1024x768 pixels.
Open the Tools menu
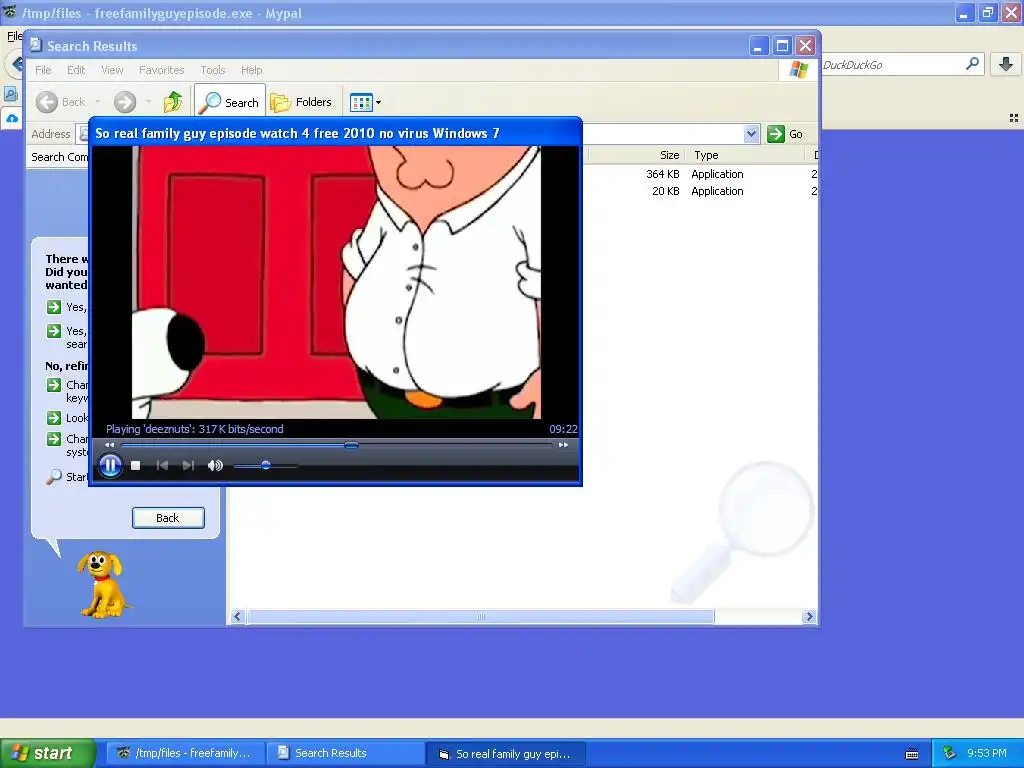(213, 70)
